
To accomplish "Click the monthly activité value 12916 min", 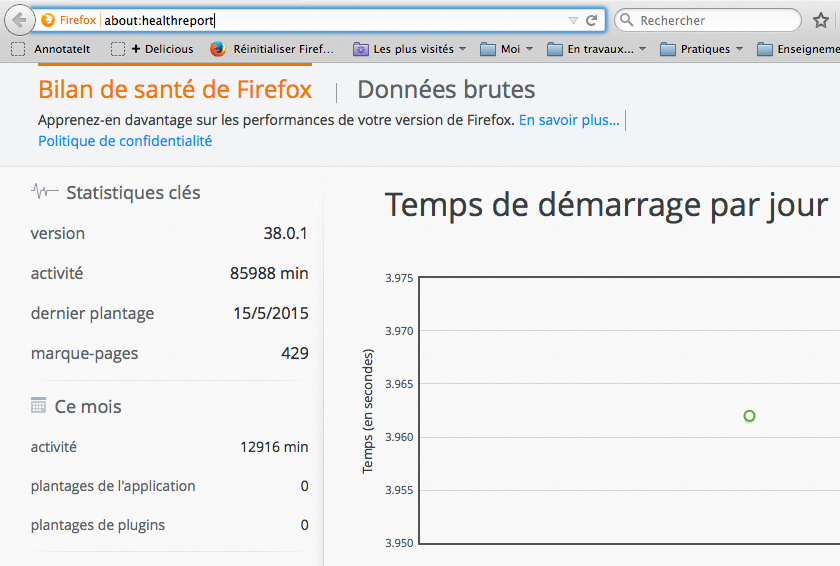I will 274,447.
